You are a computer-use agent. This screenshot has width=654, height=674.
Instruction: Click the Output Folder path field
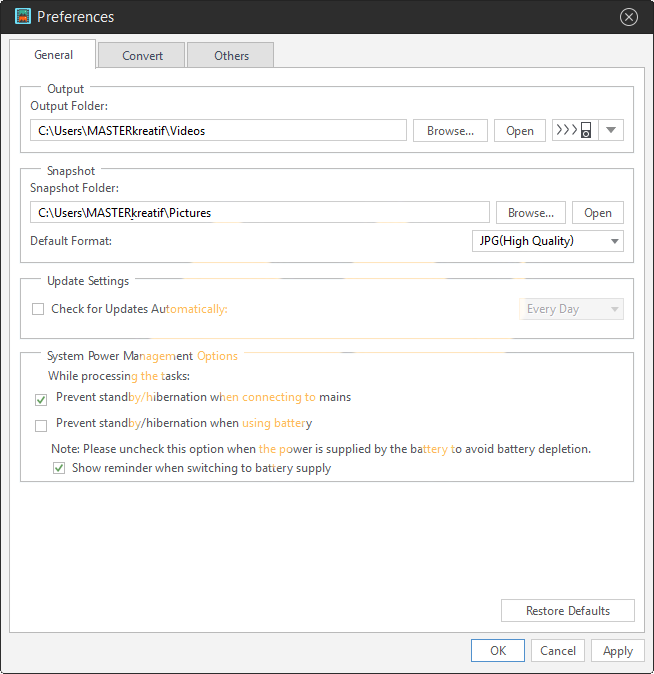point(218,130)
